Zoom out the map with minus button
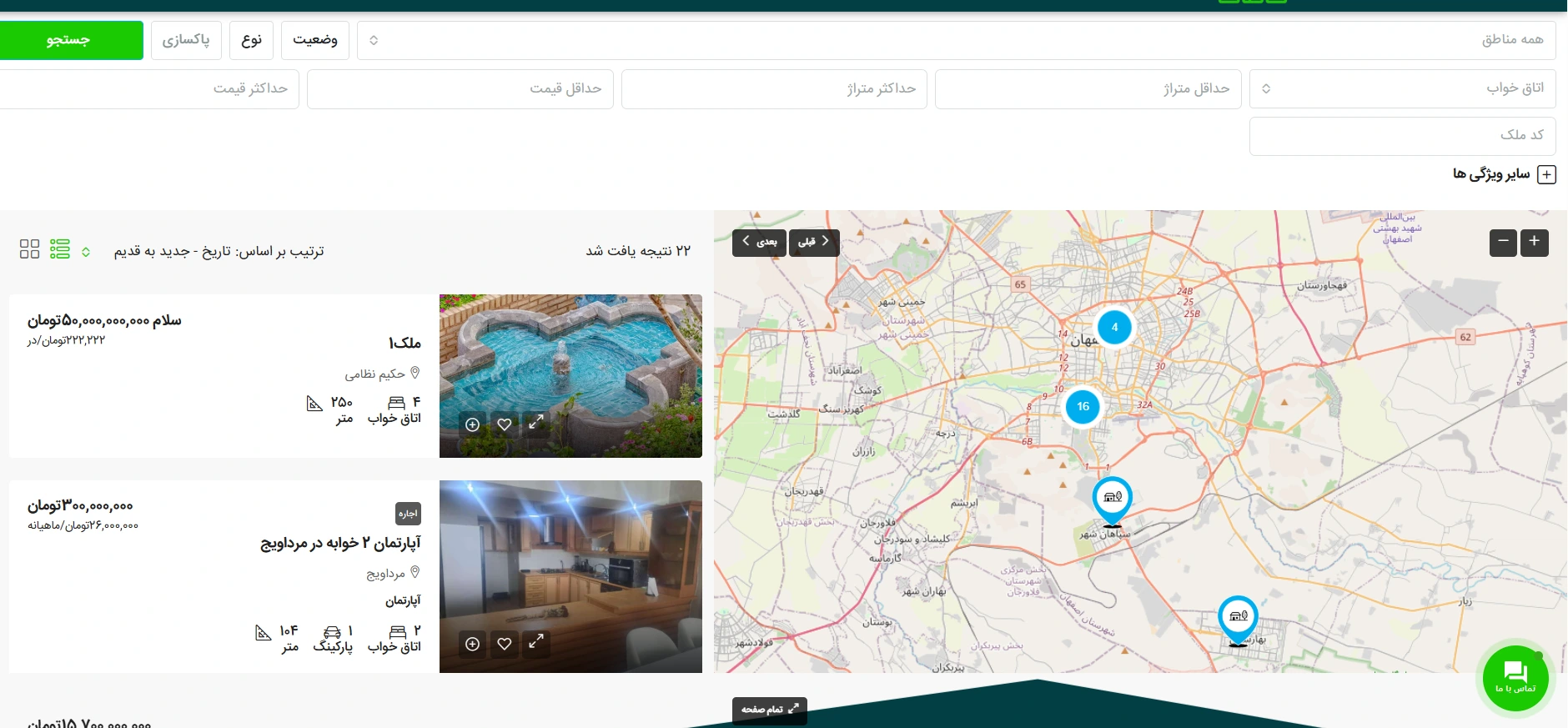This screenshot has width=1568, height=728. click(x=1503, y=242)
